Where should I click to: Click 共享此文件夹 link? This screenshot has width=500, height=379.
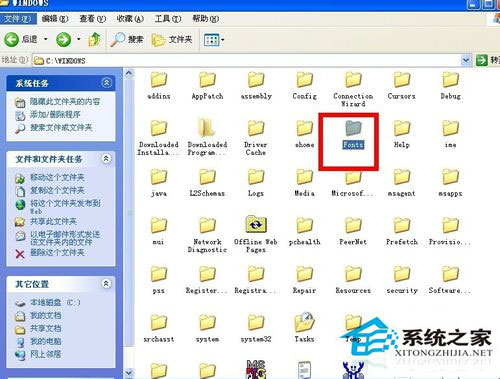click(53, 222)
